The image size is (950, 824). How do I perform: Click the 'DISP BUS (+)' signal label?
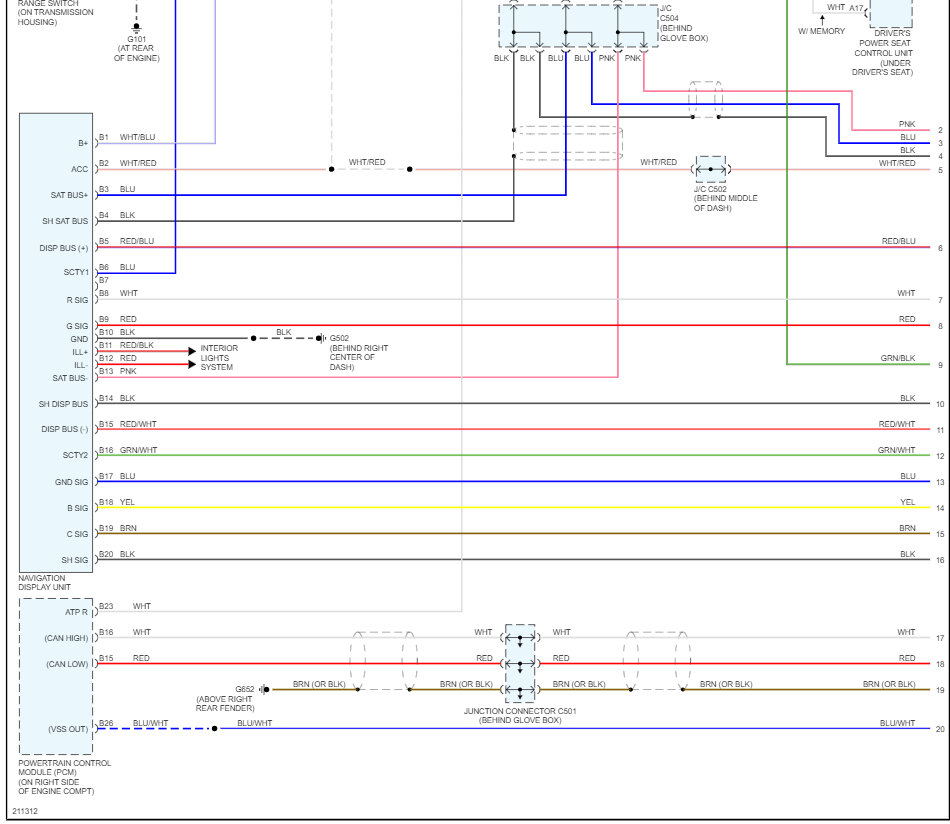(64, 248)
